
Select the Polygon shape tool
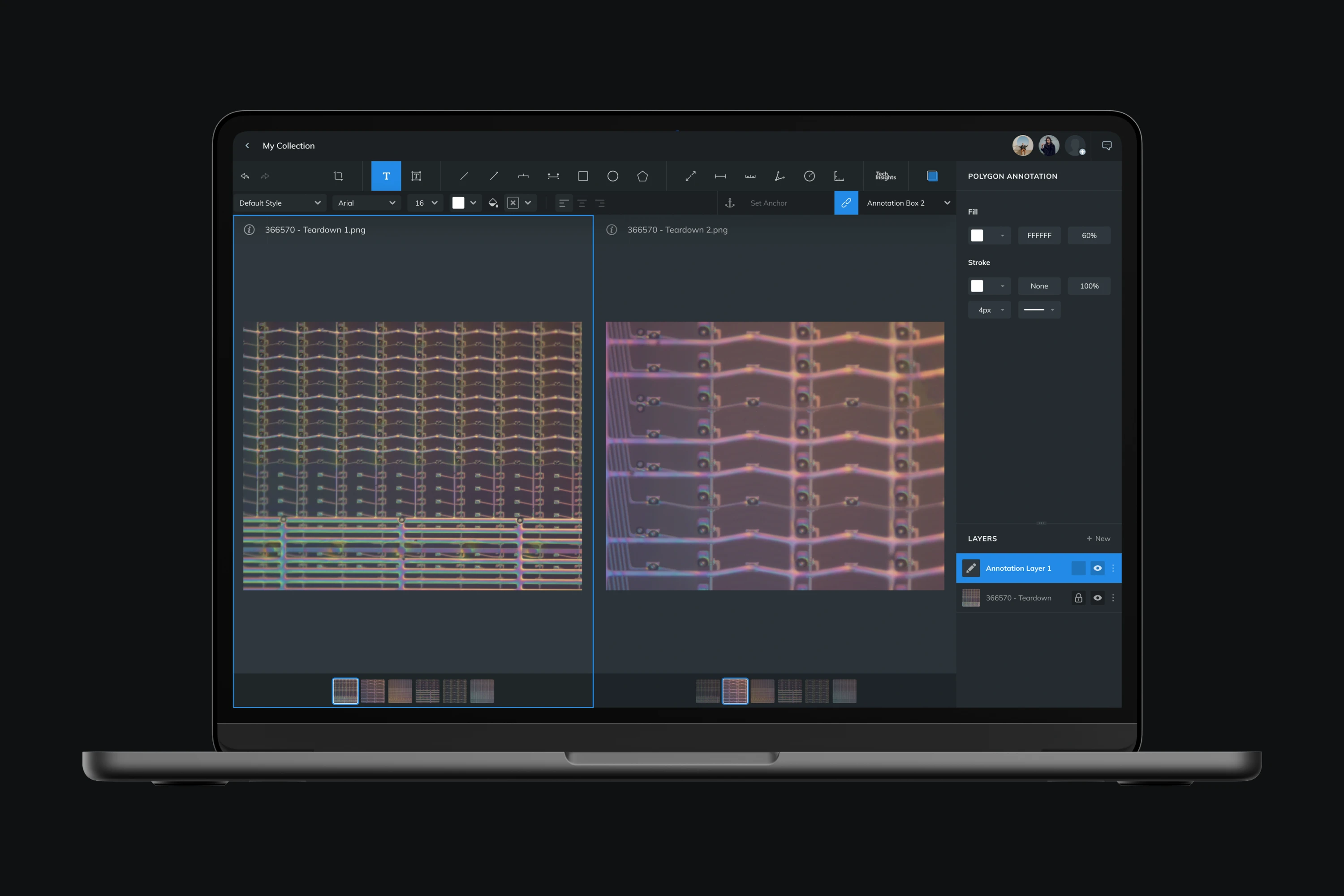click(642, 176)
